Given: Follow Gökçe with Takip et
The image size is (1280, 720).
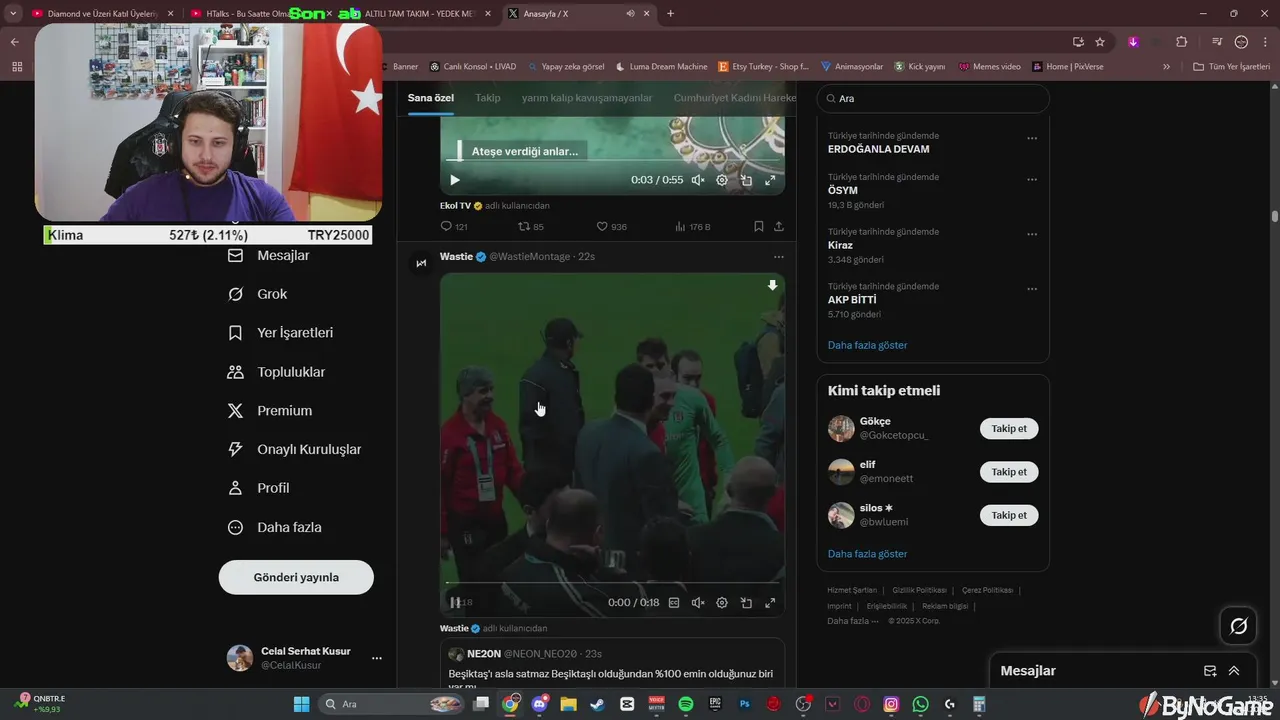Looking at the screenshot, I should (x=1009, y=429).
